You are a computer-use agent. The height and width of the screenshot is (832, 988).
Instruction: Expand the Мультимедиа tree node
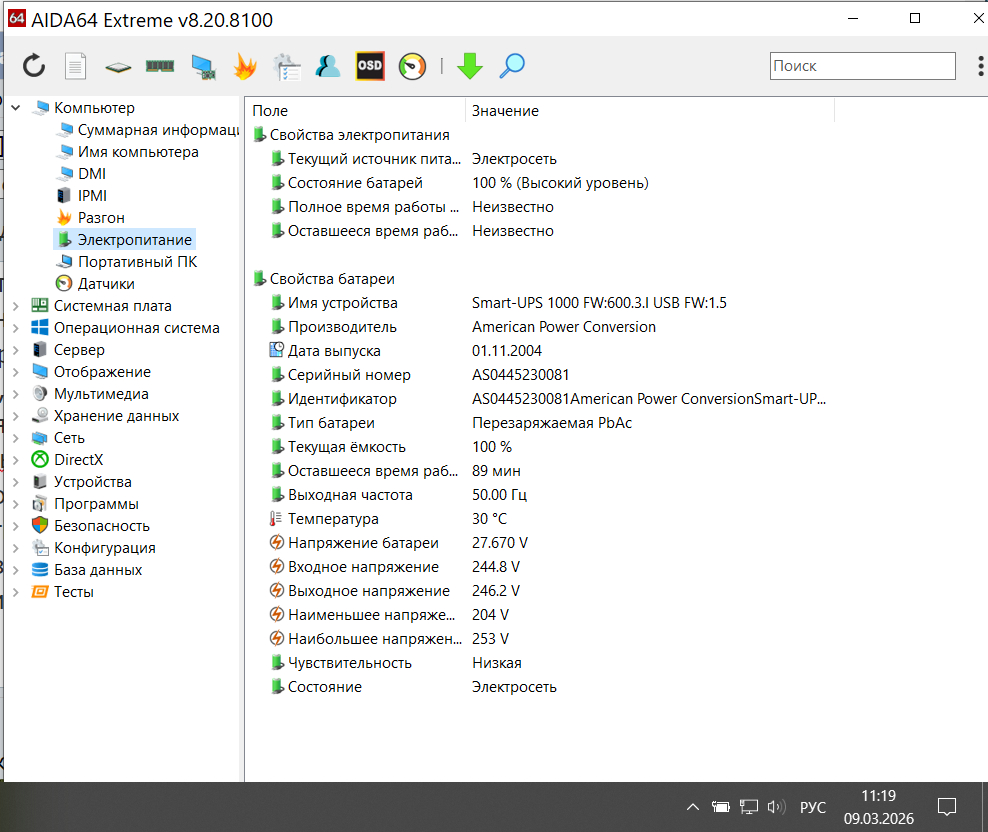point(16,394)
